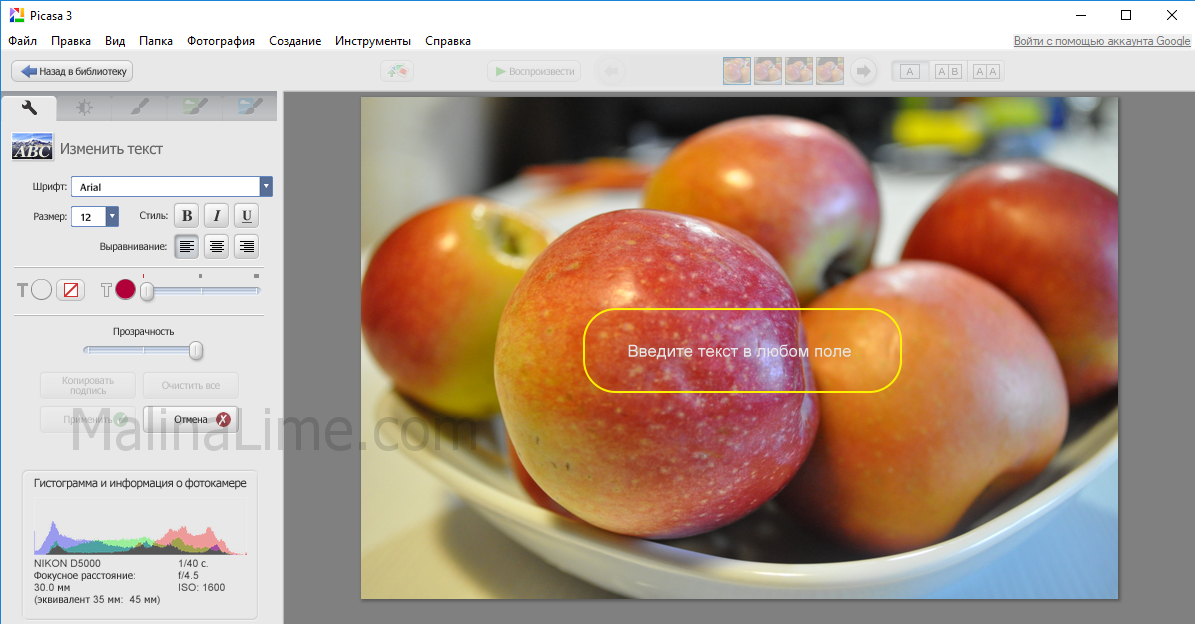
Task: Open the Инструменты menu
Action: pyautogui.click(x=372, y=41)
